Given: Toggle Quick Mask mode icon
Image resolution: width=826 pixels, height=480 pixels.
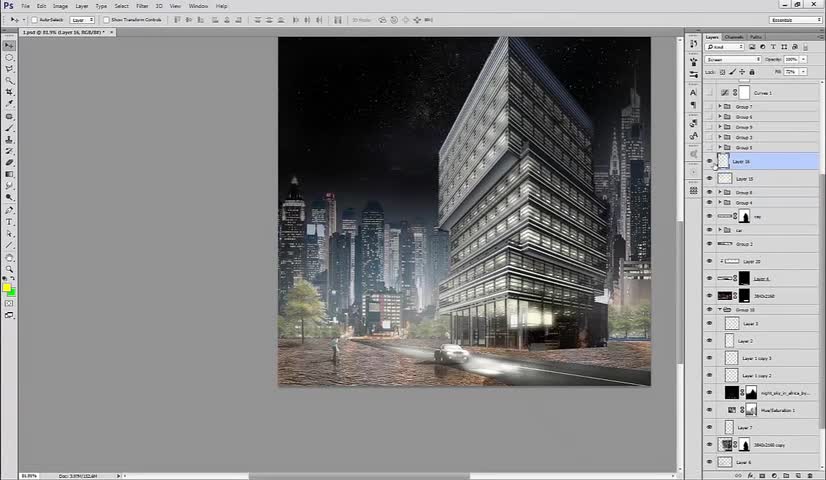Looking at the screenshot, I should (x=9, y=303).
